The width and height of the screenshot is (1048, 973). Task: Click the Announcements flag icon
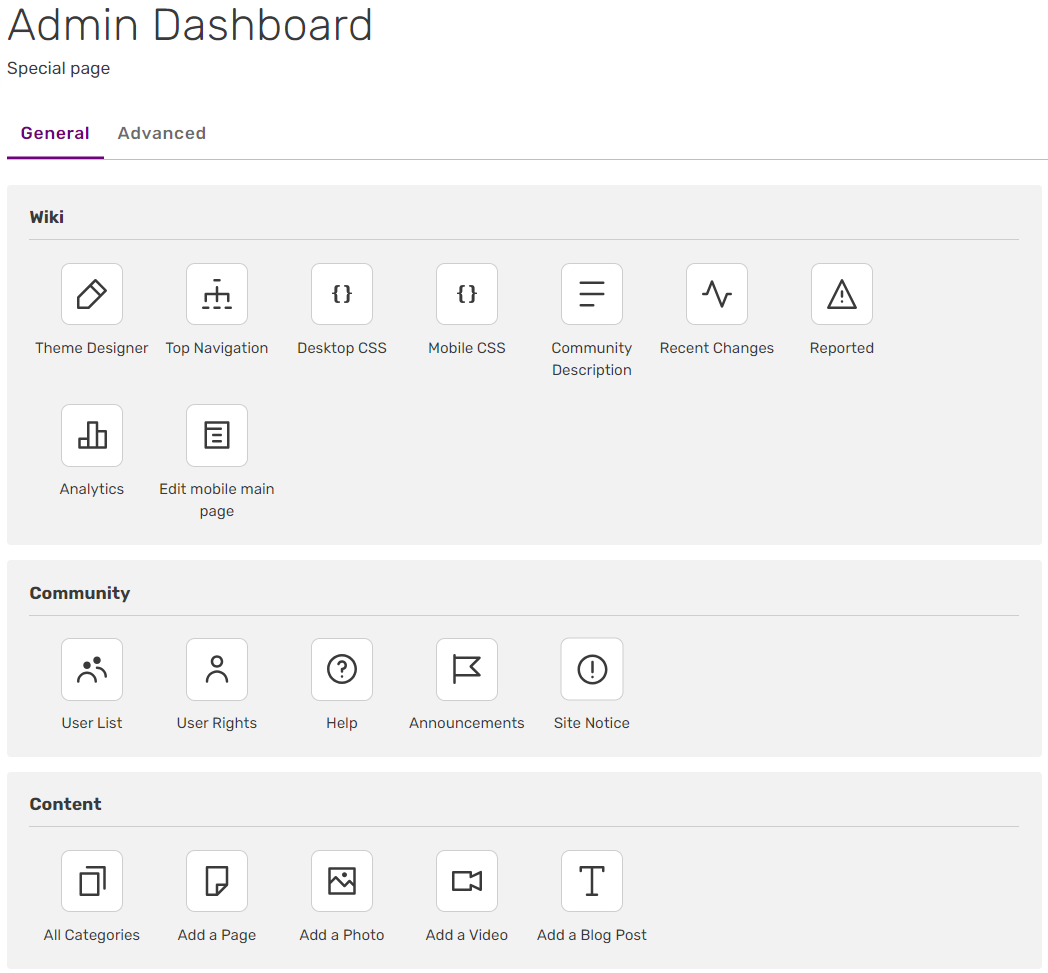pyautogui.click(x=467, y=669)
